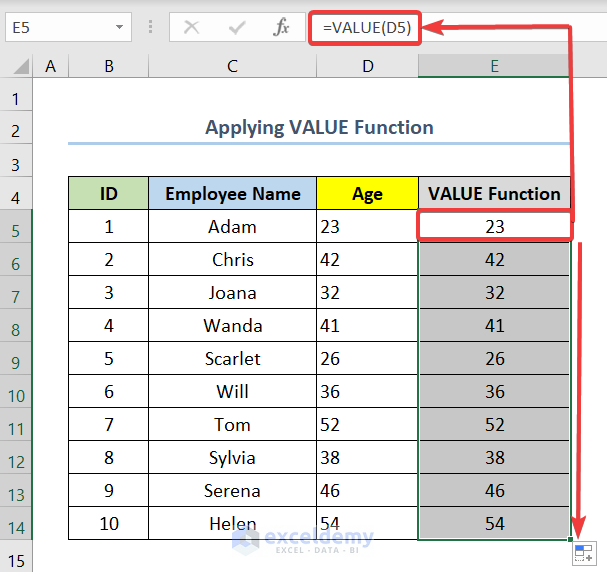Click the Select All corner triangle
Viewport: 607px width, 572px height.
(x=22, y=66)
